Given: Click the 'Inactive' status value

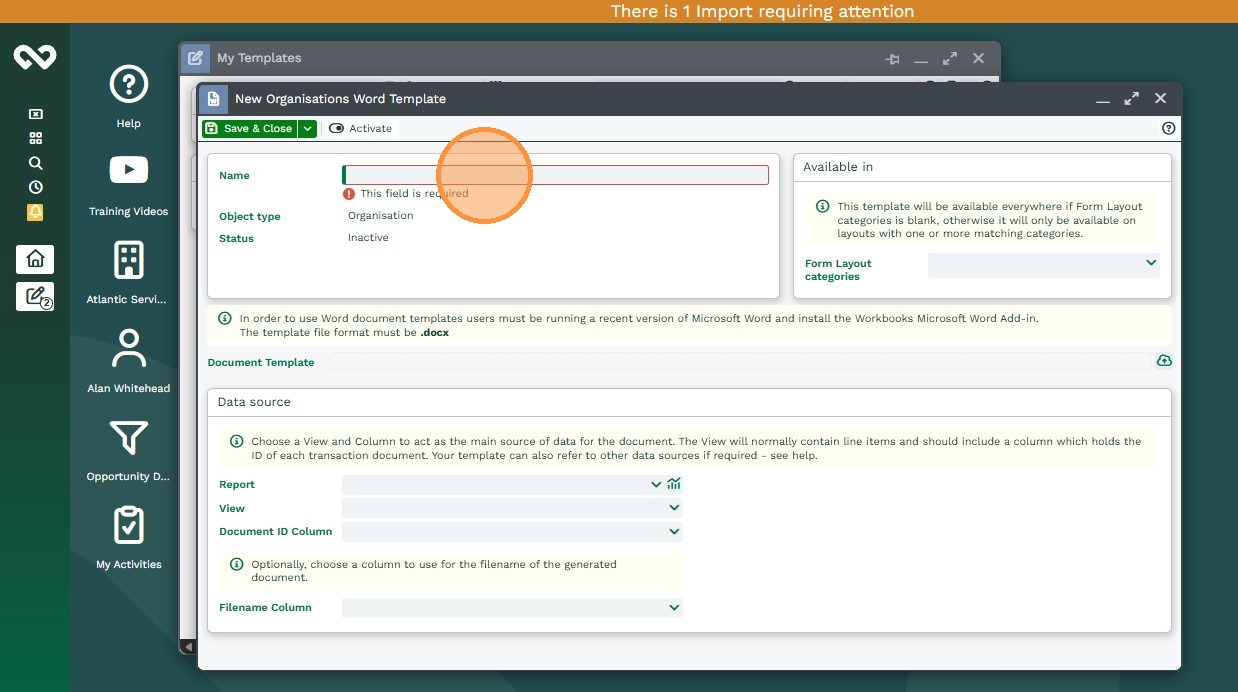Looking at the screenshot, I should [368, 238].
